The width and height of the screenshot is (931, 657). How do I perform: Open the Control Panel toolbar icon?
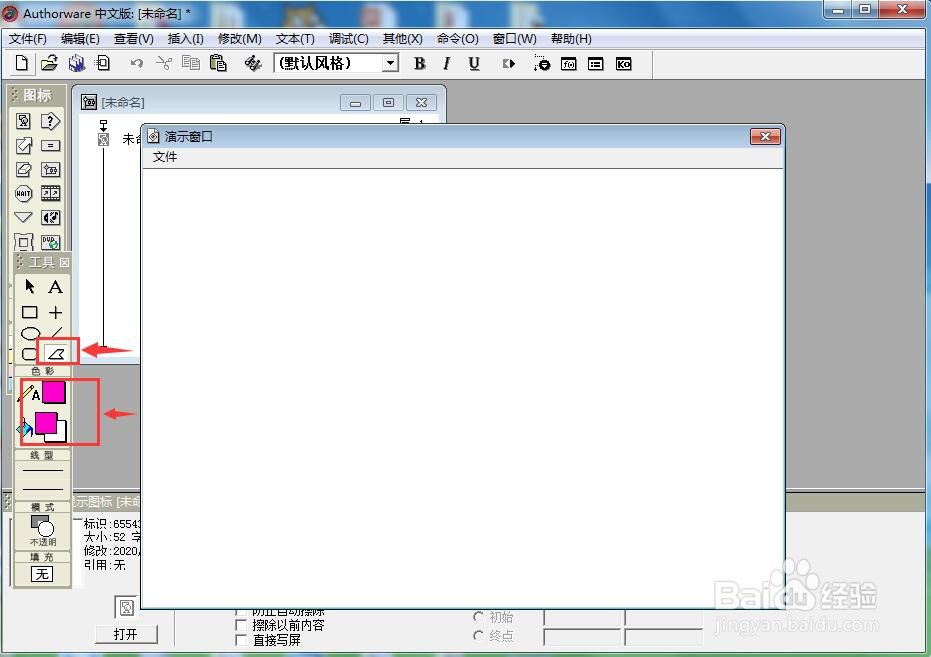(x=542, y=64)
